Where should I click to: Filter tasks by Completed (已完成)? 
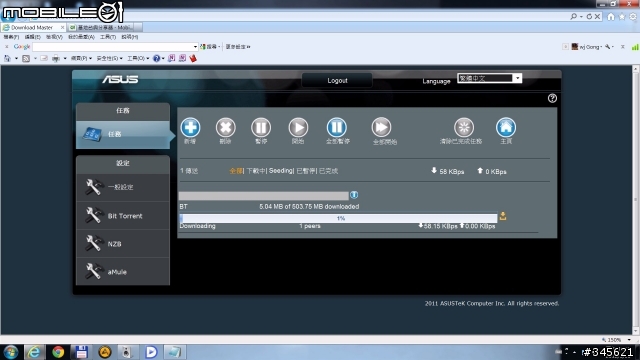click(328, 171)
